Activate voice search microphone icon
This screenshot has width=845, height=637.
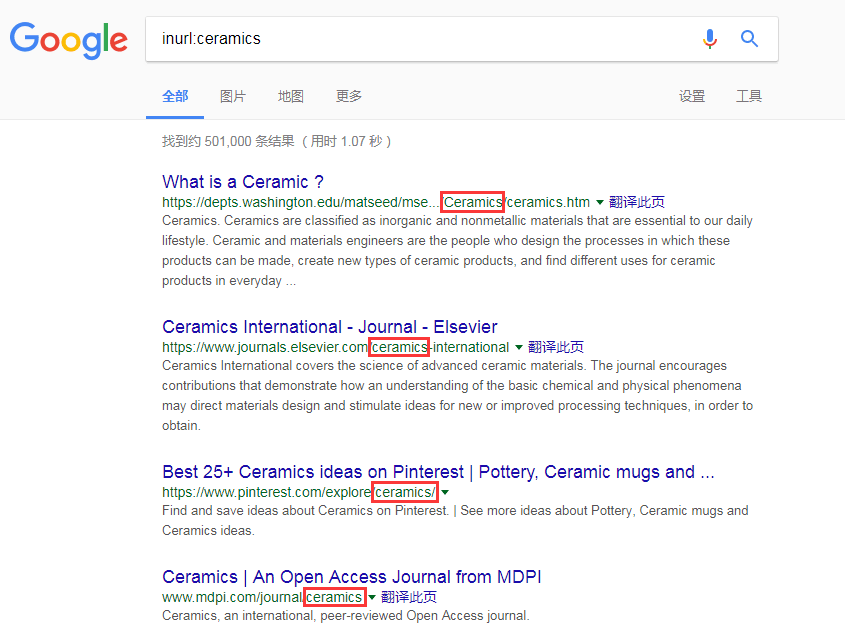click(710, 39)
